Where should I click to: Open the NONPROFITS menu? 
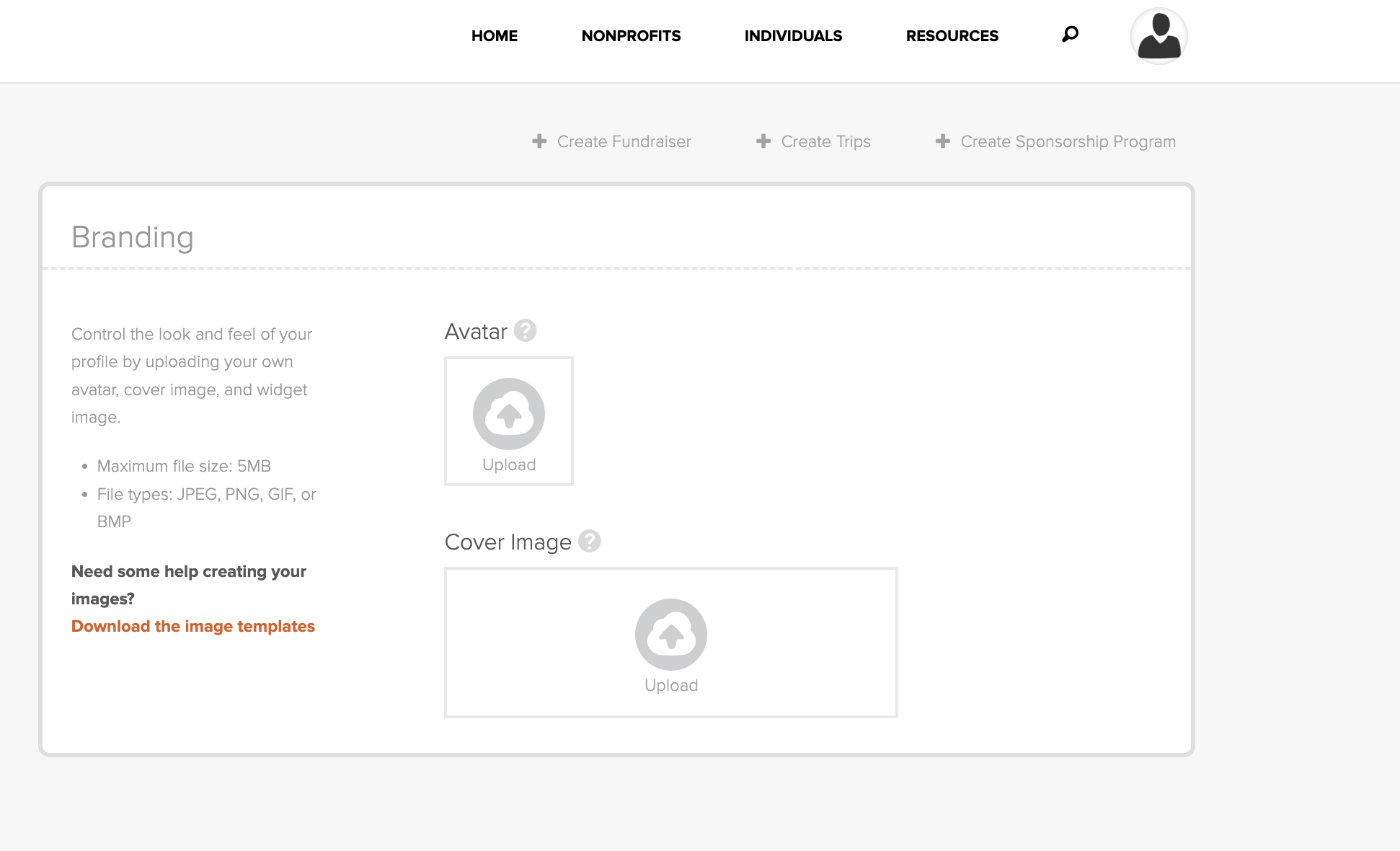(x=631, y=36)
